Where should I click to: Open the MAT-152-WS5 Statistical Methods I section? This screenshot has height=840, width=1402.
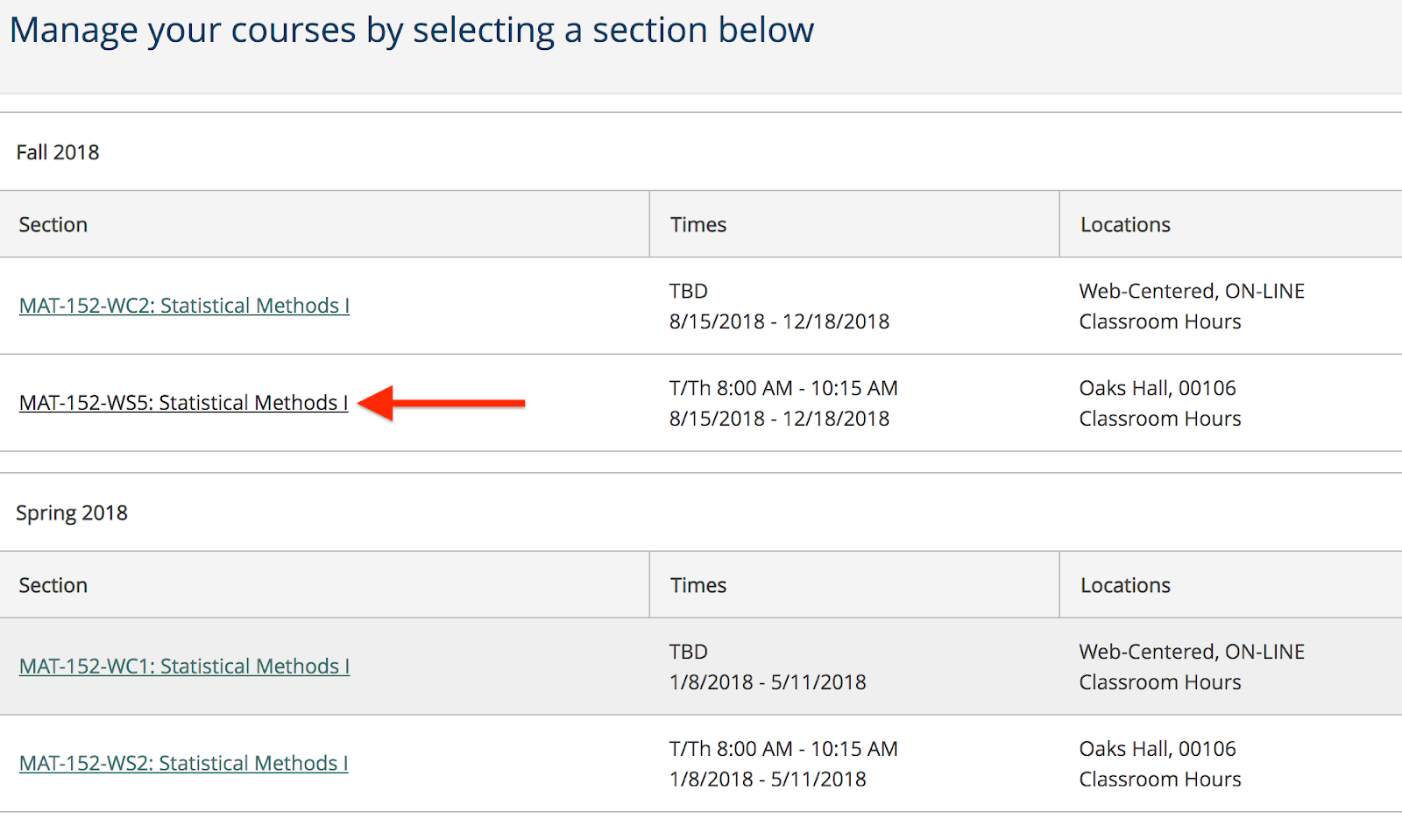(x=183, y=403)
